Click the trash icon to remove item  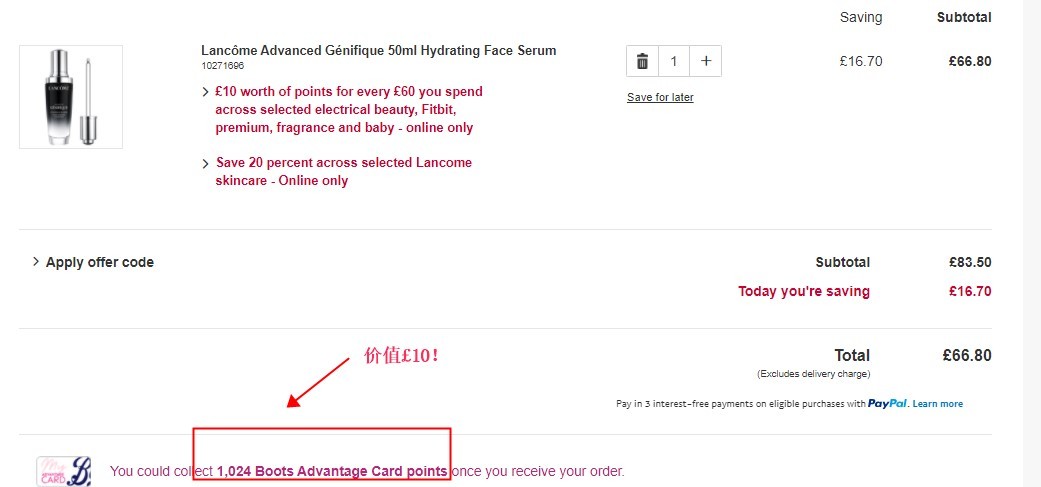[642, 62]
